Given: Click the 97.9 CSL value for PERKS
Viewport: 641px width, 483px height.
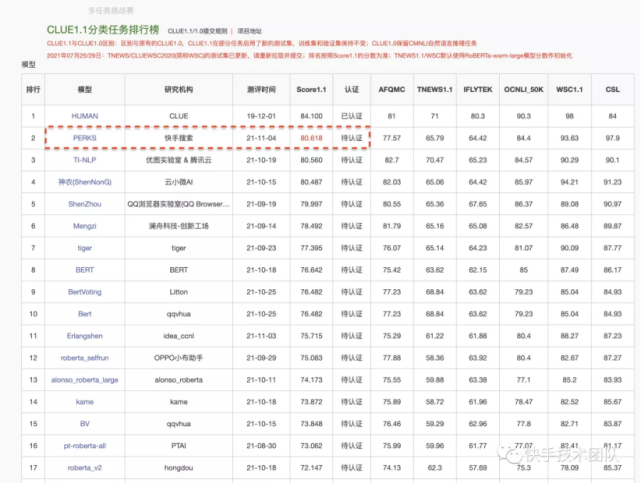Looking at the screenshot, I should pos(612,138).
